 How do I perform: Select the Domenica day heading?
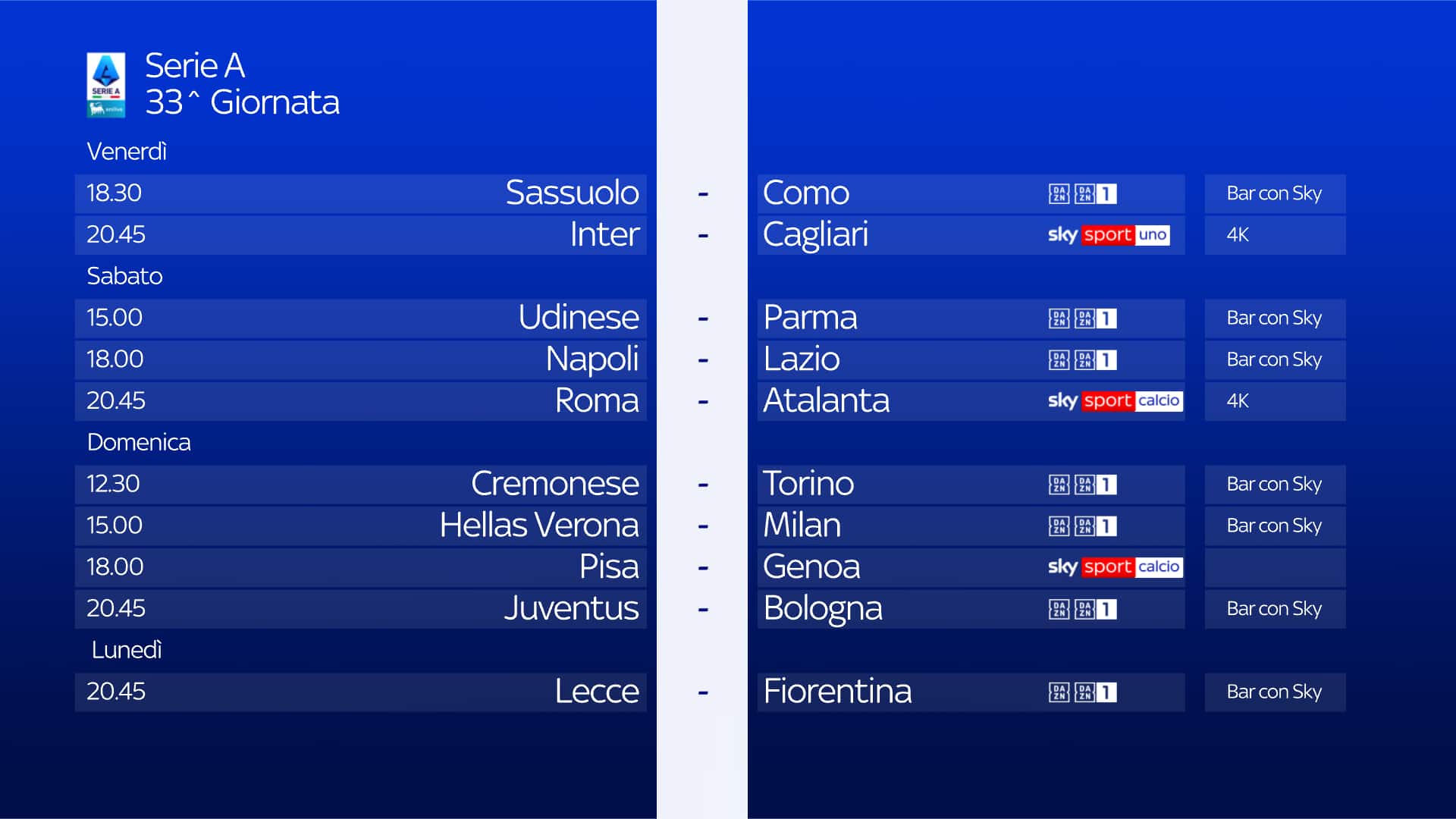139,442
